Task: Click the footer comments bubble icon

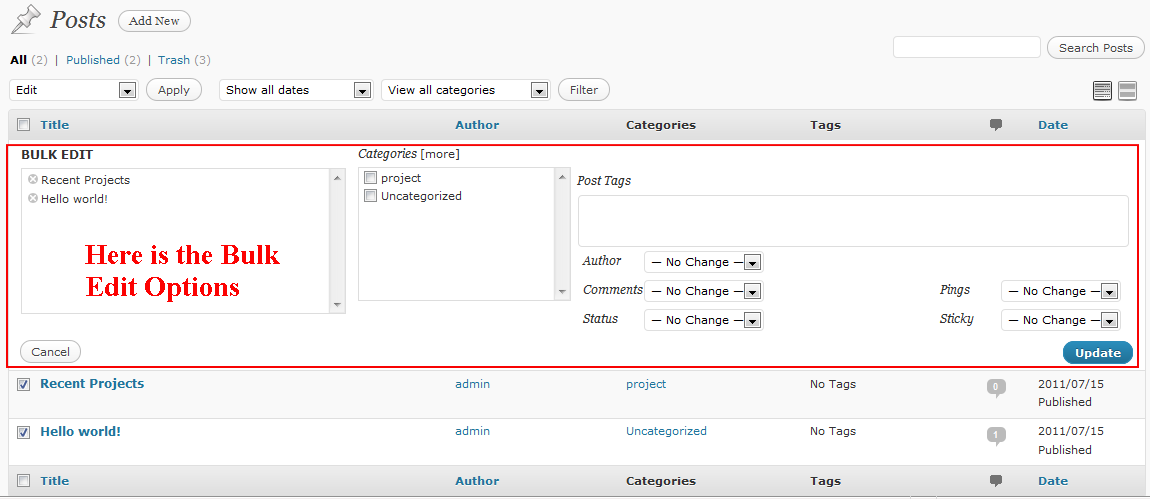Action: click(x=996, y=481)
